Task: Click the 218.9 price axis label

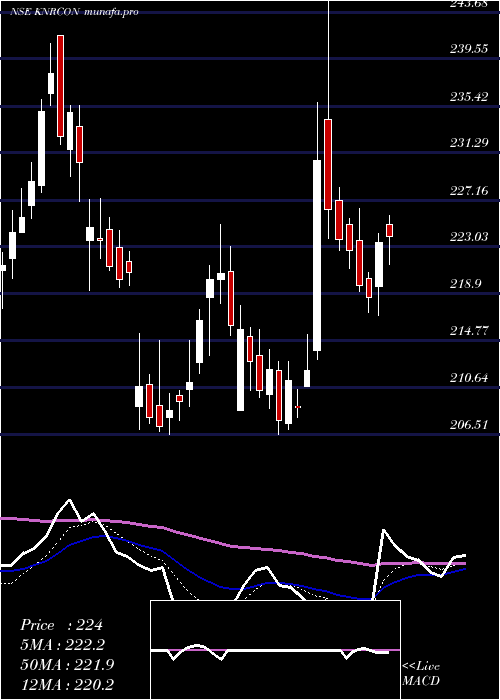Action: tap(465, 283)
